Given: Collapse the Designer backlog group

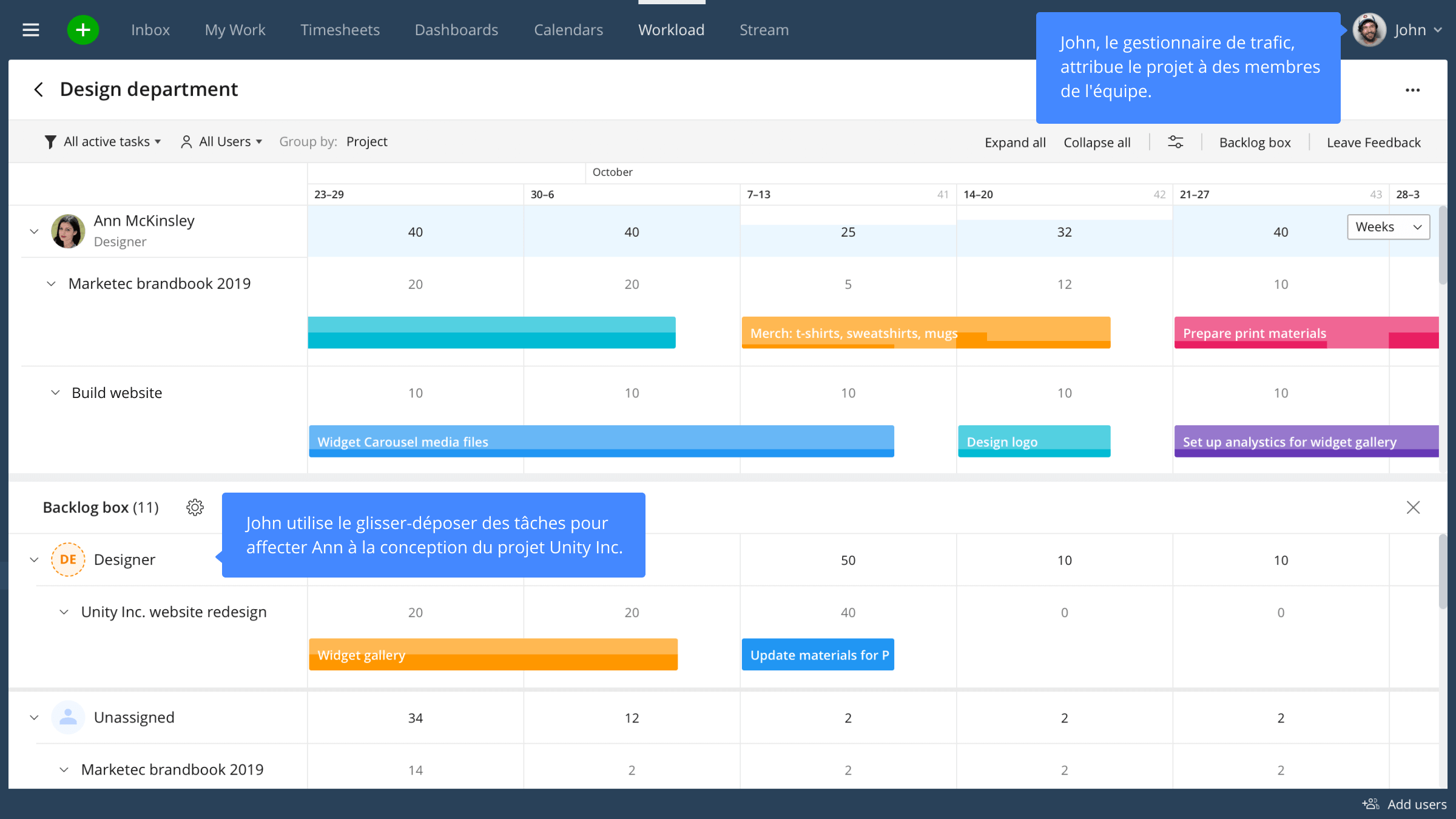Looking at the screenshot, I should 34,559.
